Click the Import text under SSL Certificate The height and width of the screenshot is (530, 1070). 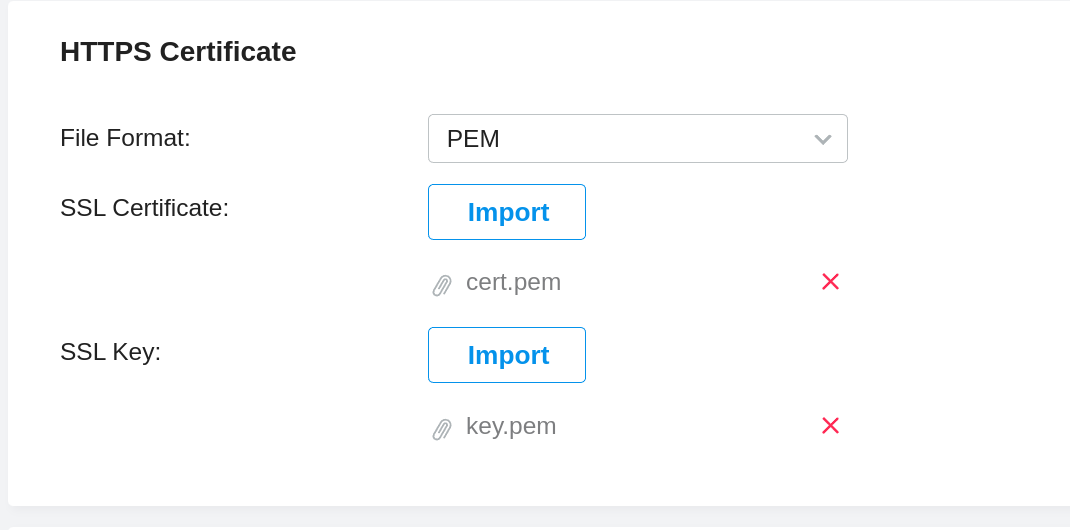(508, 212)
